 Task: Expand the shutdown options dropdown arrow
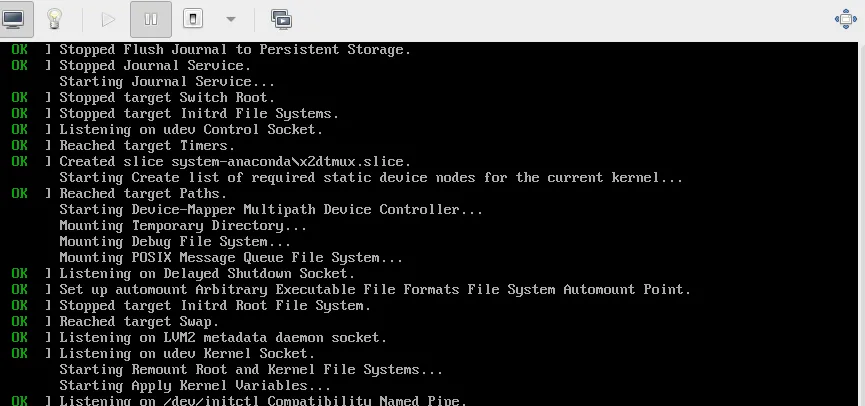coord(230,18)
